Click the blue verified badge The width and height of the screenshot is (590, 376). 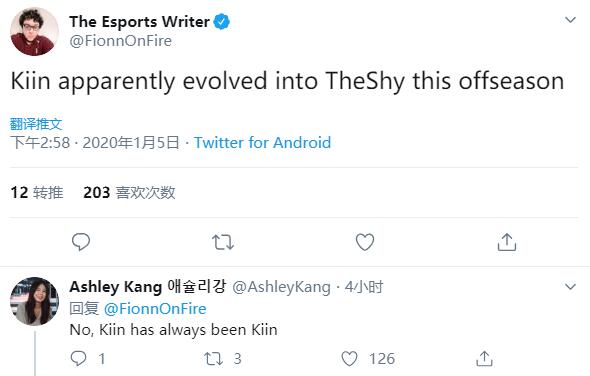pos(222,21)
